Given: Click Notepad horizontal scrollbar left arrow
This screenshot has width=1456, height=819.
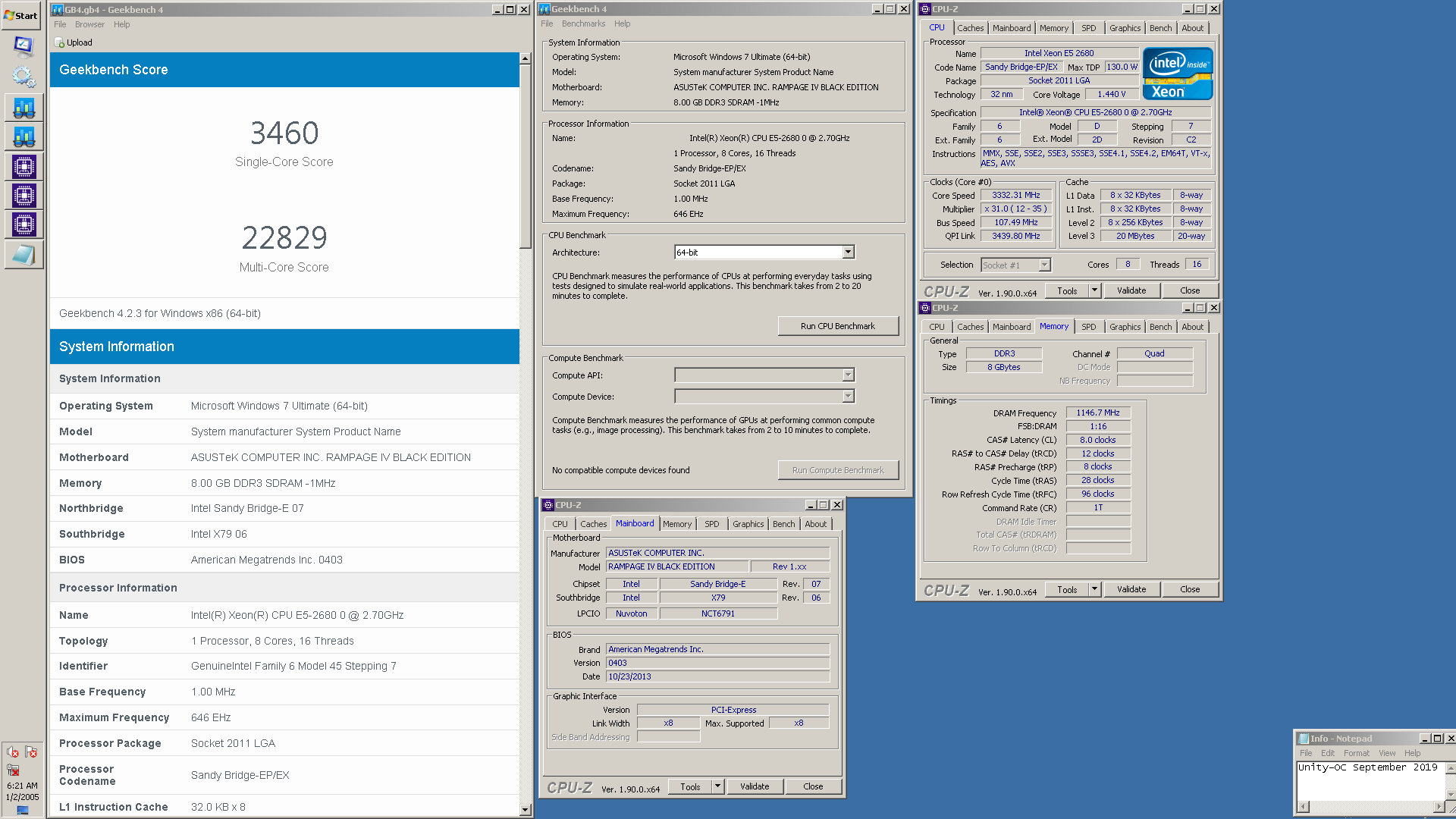Looking at the screenshot, I should 1304,807.
